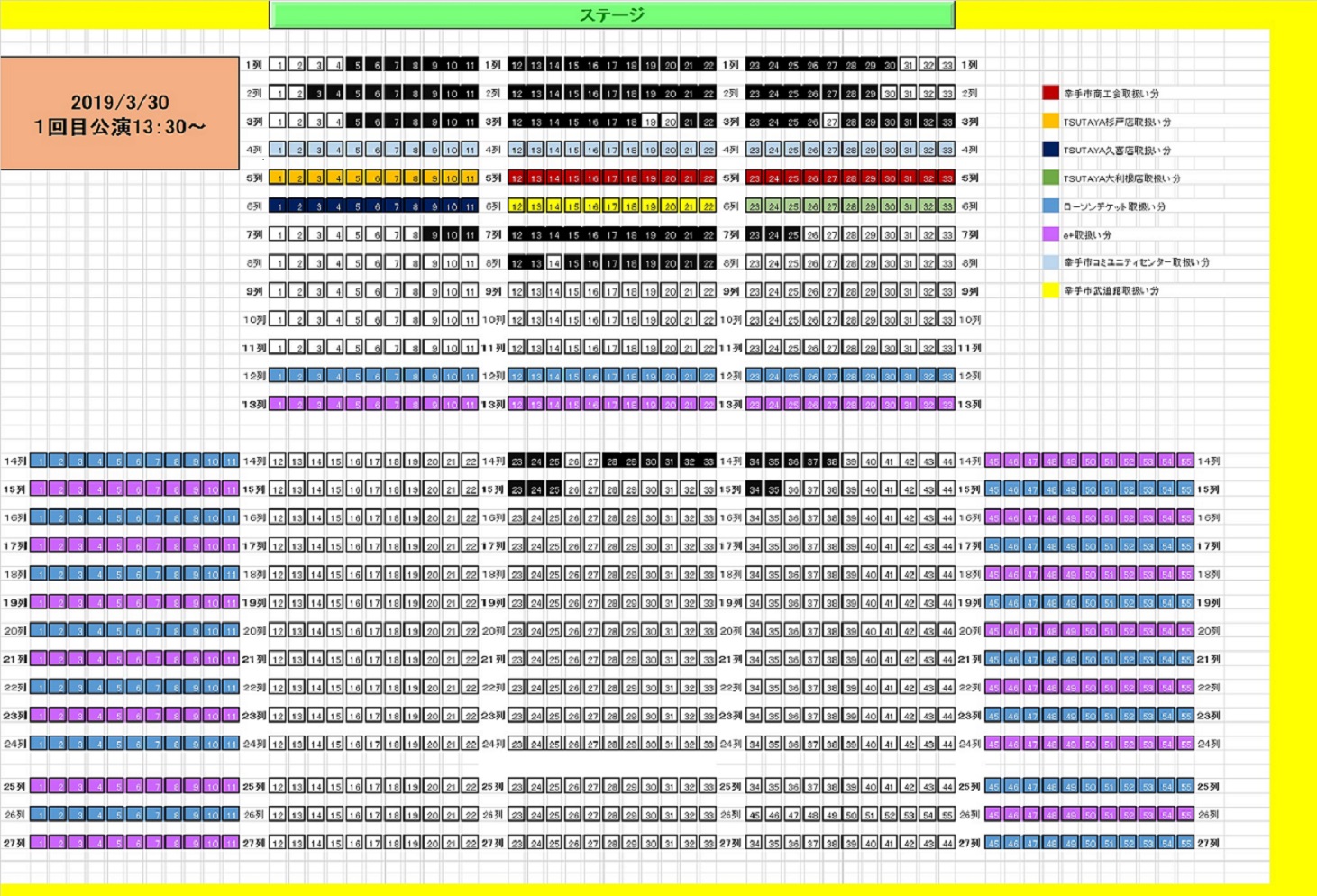Click seat 1 in row 27列
Screen dimensions: 1317x896
(x=39, y=843)
